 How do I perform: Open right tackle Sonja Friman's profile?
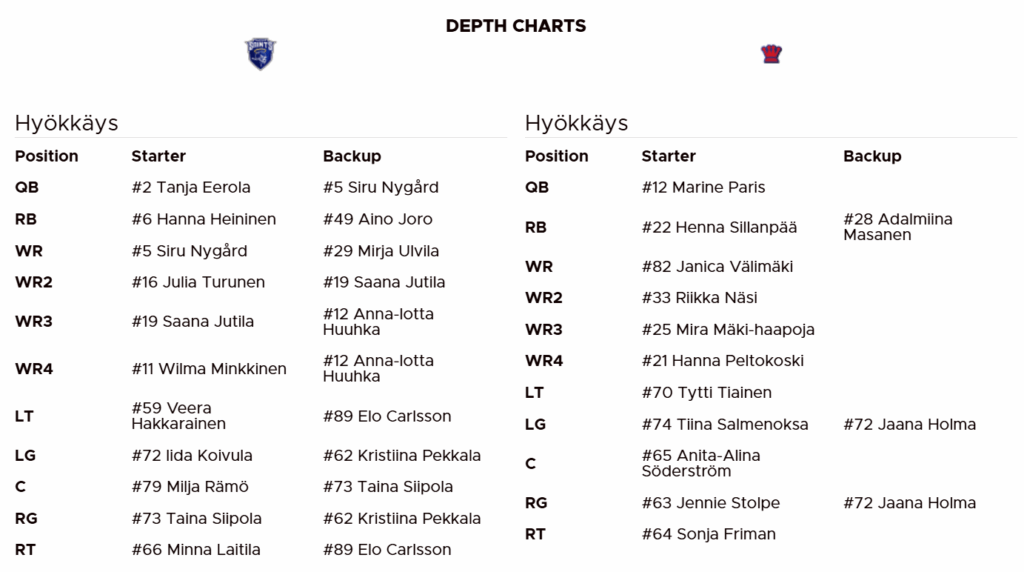click(708, 534)
